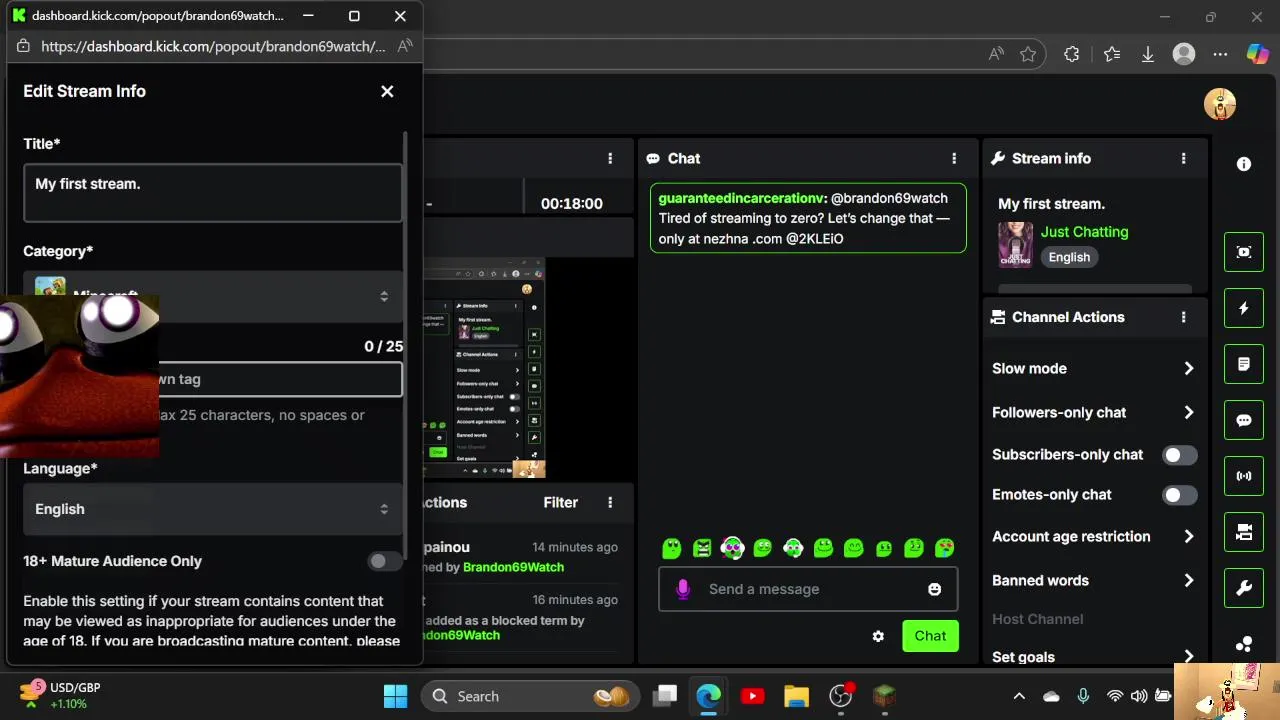Click the English language tag in Stream info
This screenshot has height=720, width=1280.
(x=1069, y=257)
